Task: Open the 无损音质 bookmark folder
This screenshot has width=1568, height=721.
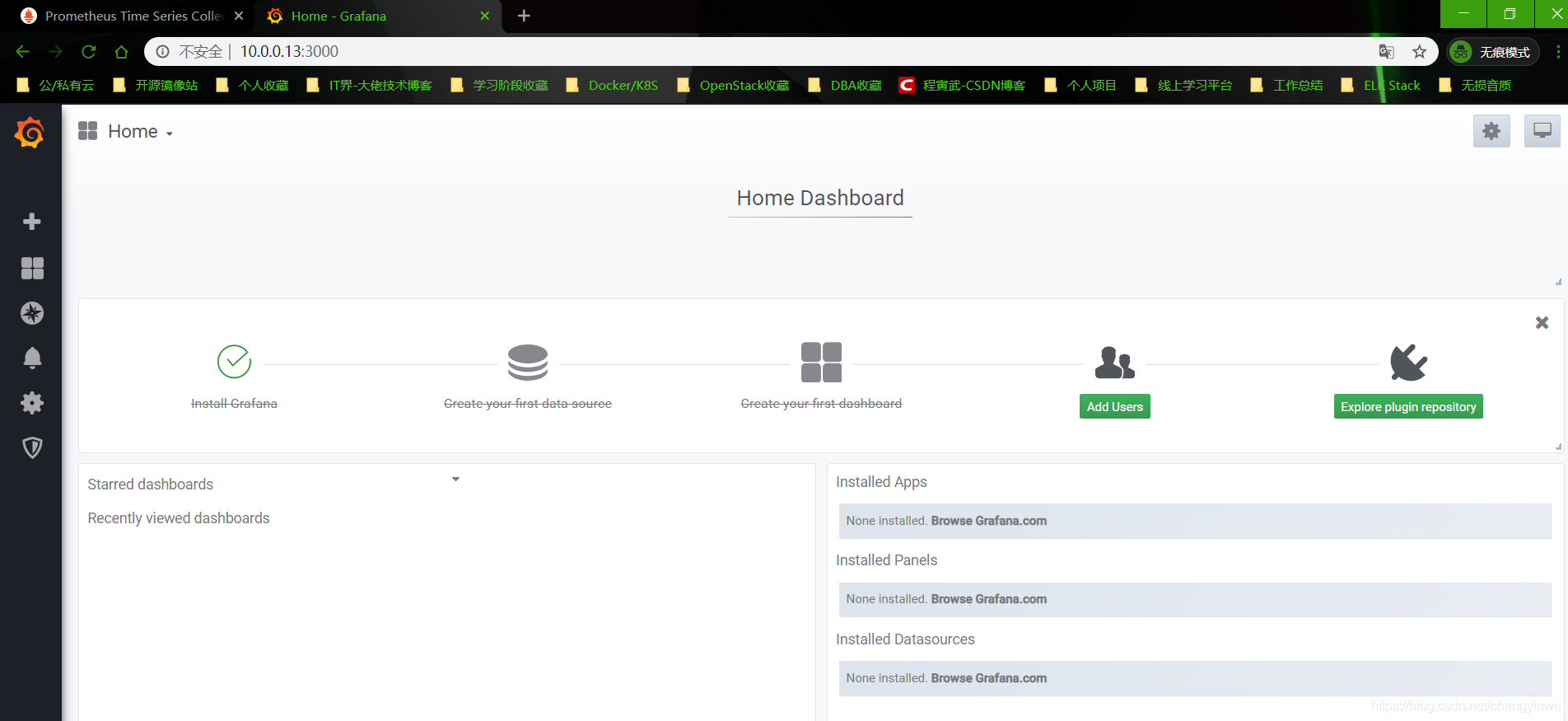Action: pyautogui.click(x=1475, y=85)
